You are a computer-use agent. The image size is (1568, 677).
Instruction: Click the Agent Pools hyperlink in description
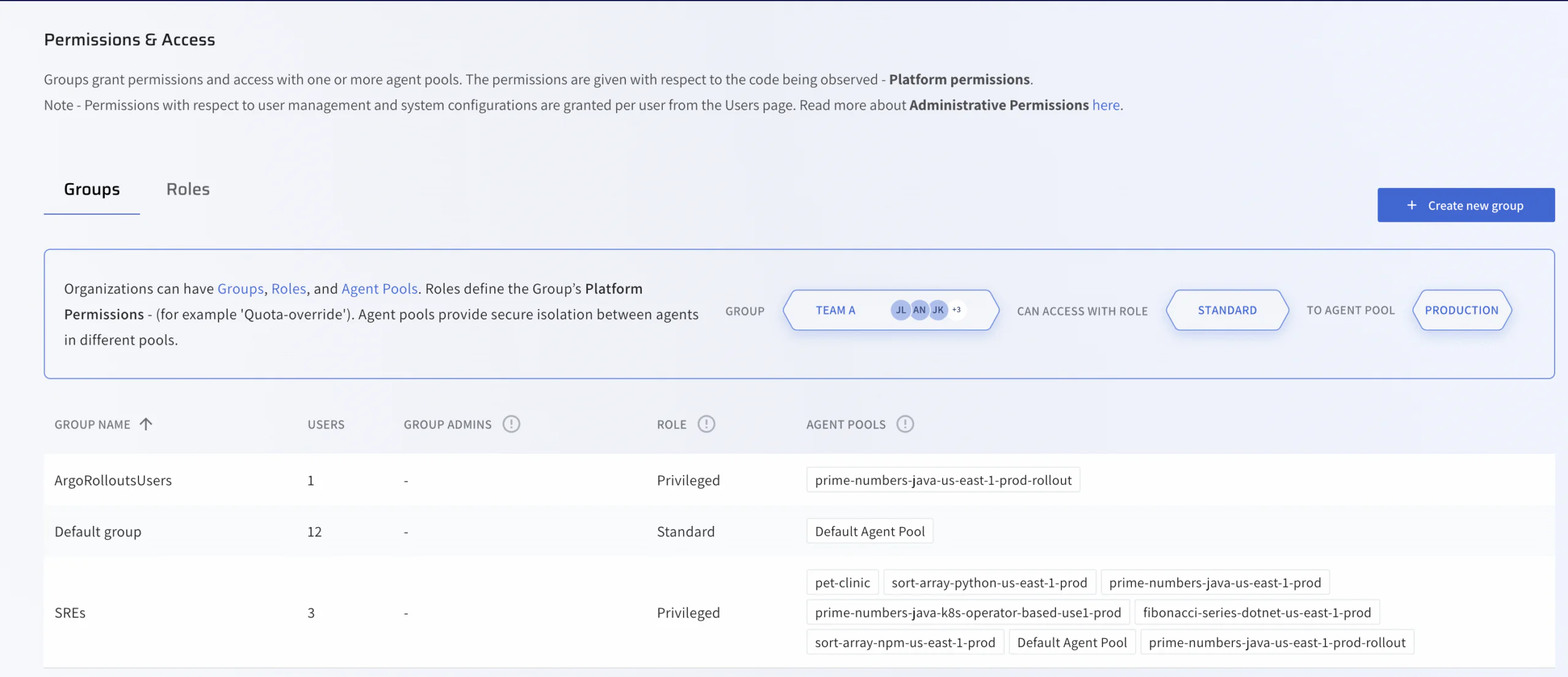pos(379,288)
